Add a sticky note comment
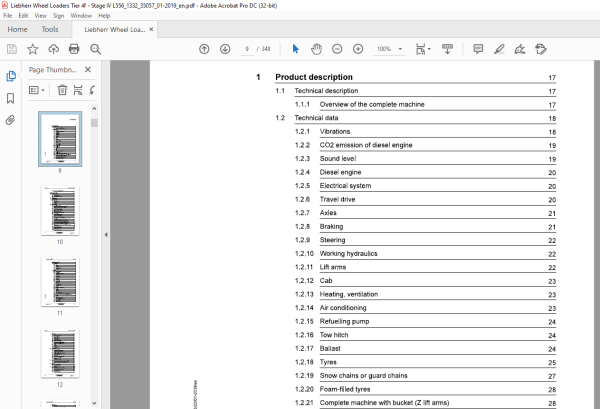Image resolution: width=600 pixels, height=409 pixels. tap(478, 49)
